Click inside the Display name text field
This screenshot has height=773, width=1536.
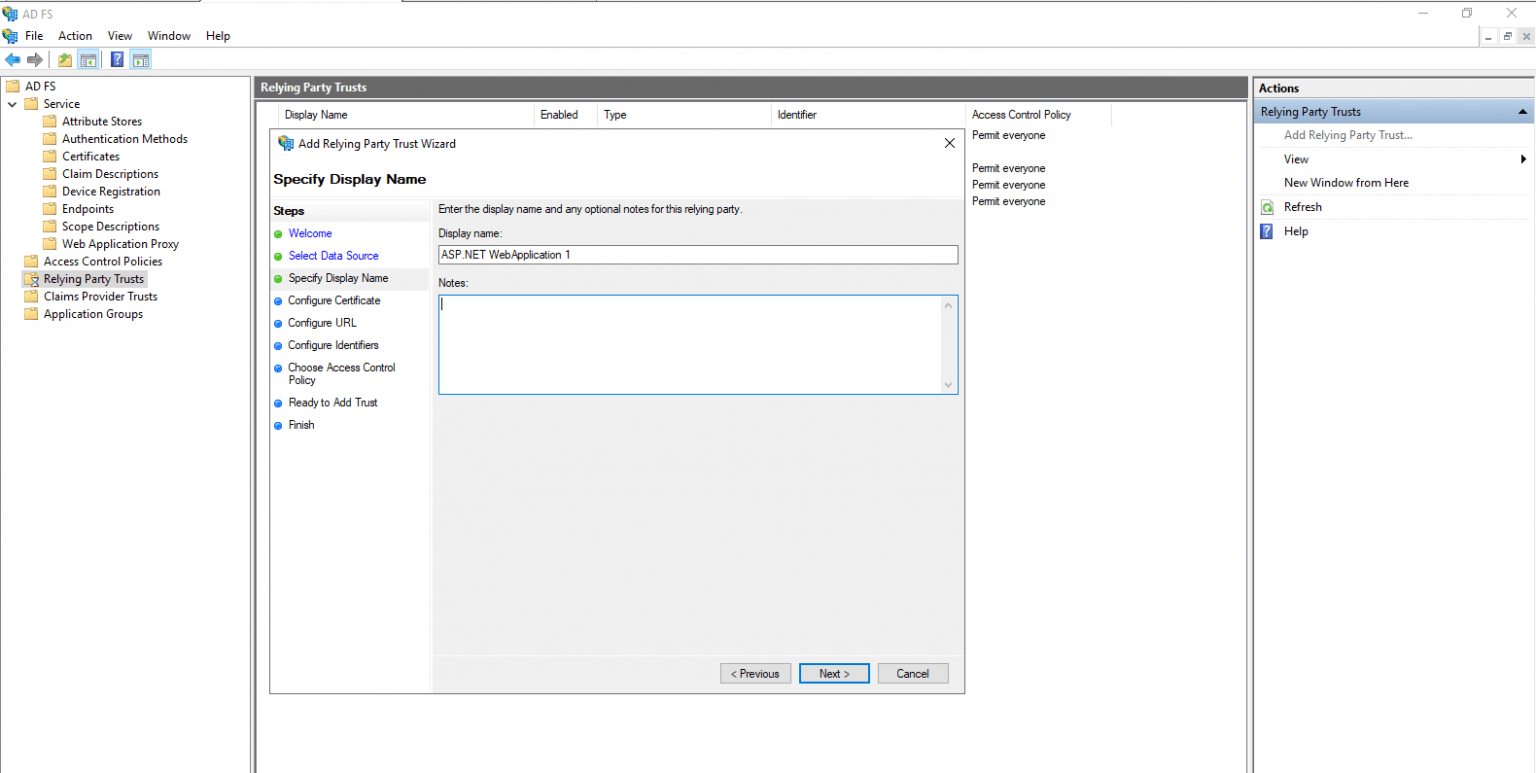pyautogui.click(x=698, y=254)
